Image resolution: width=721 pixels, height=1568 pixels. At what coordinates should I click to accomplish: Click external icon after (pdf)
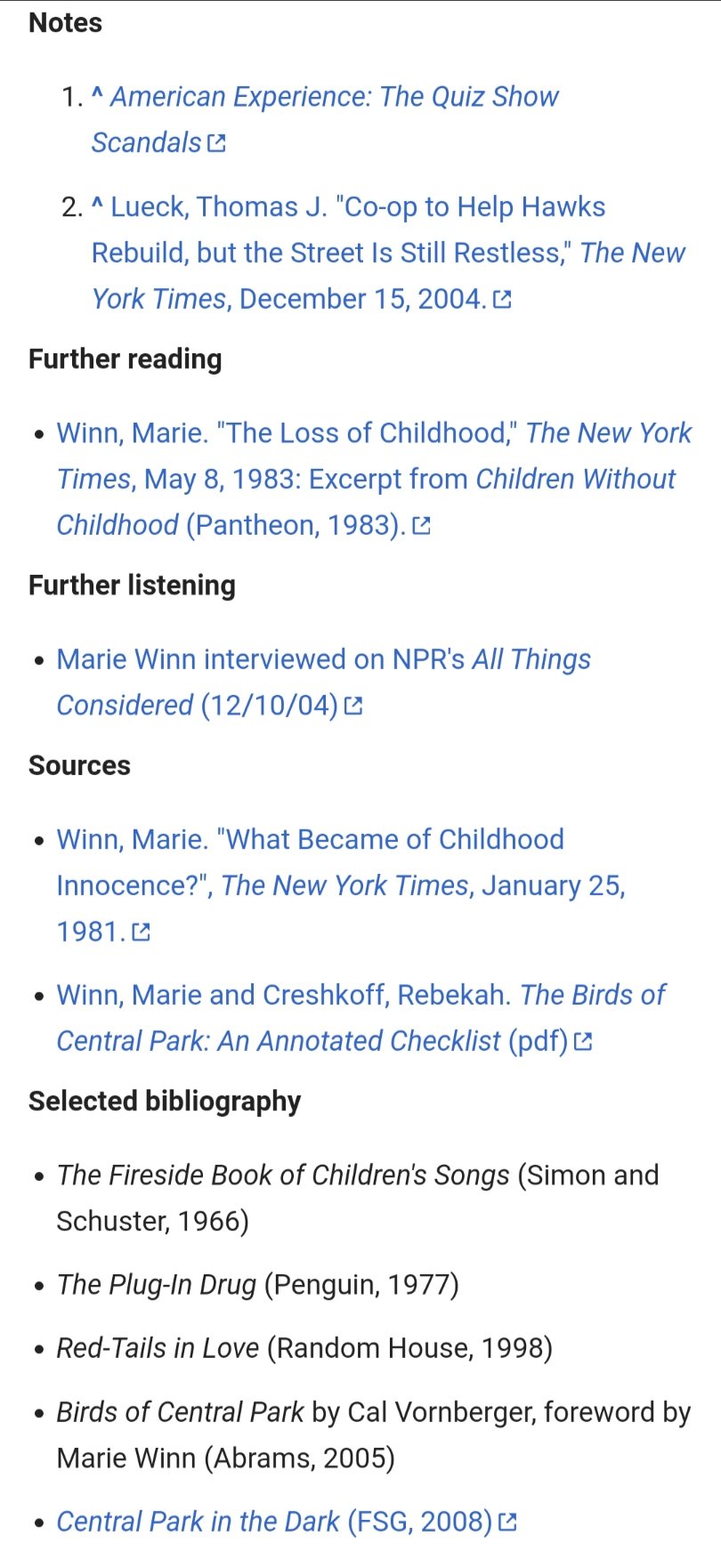(583, 1042)
